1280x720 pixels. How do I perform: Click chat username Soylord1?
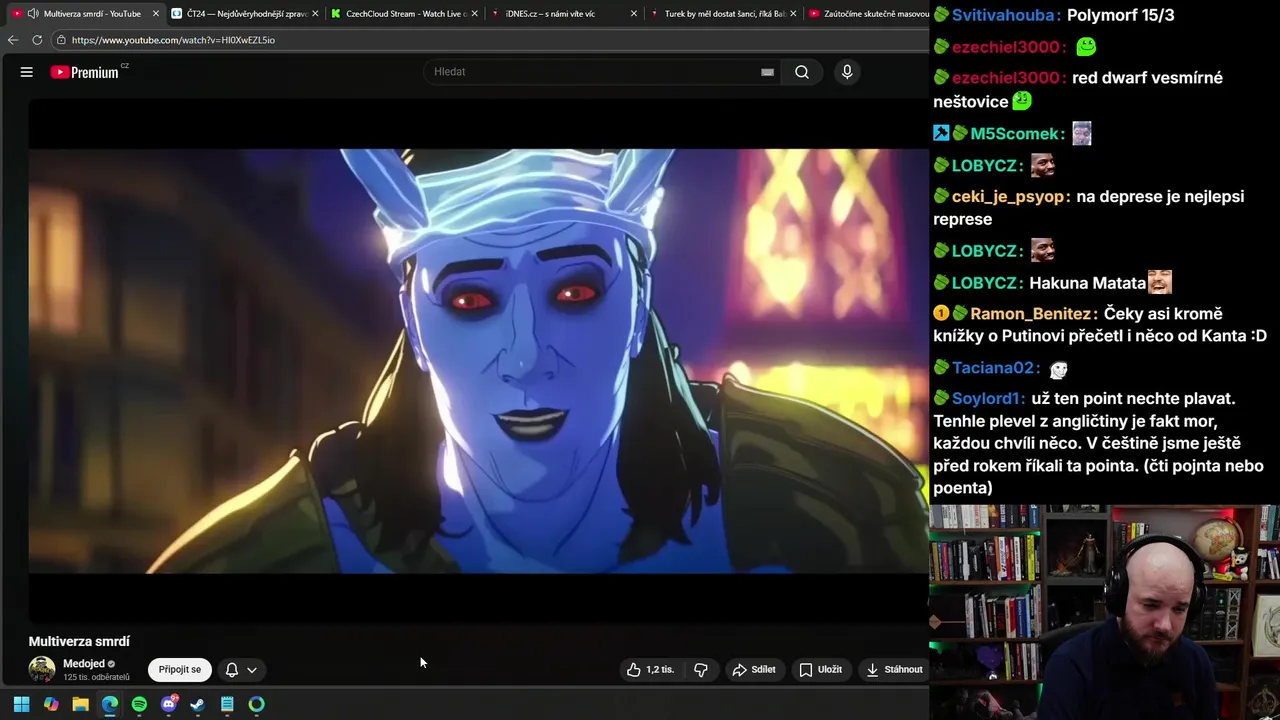(988, 399)
